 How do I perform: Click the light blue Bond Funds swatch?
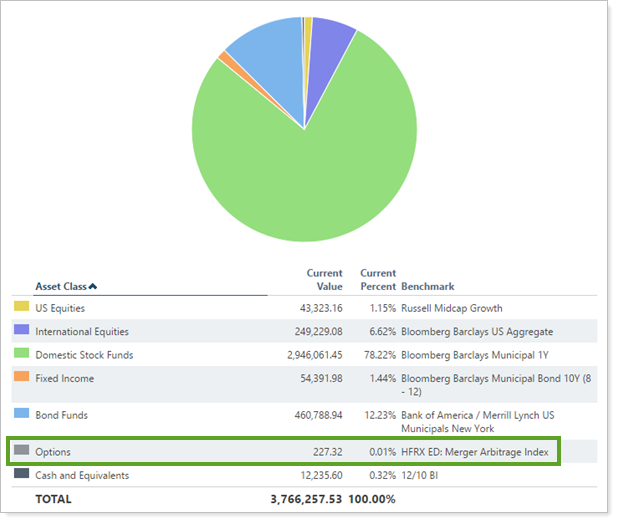[x=21, y=415]
